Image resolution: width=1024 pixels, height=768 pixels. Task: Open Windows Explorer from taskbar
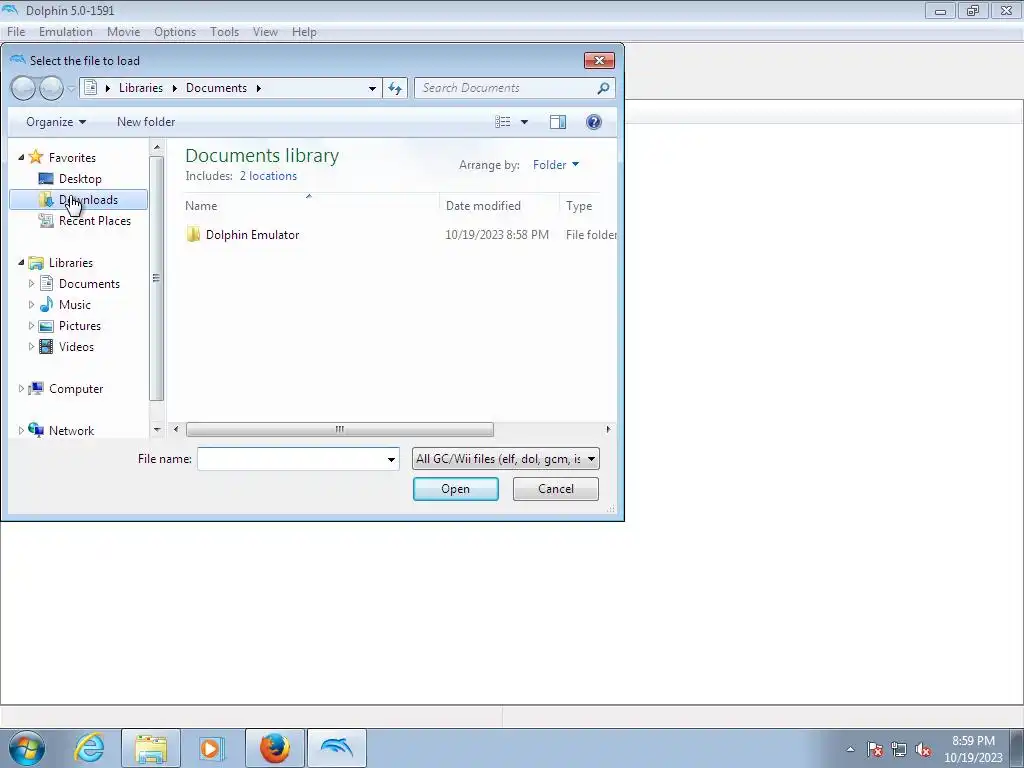[151, 748]
